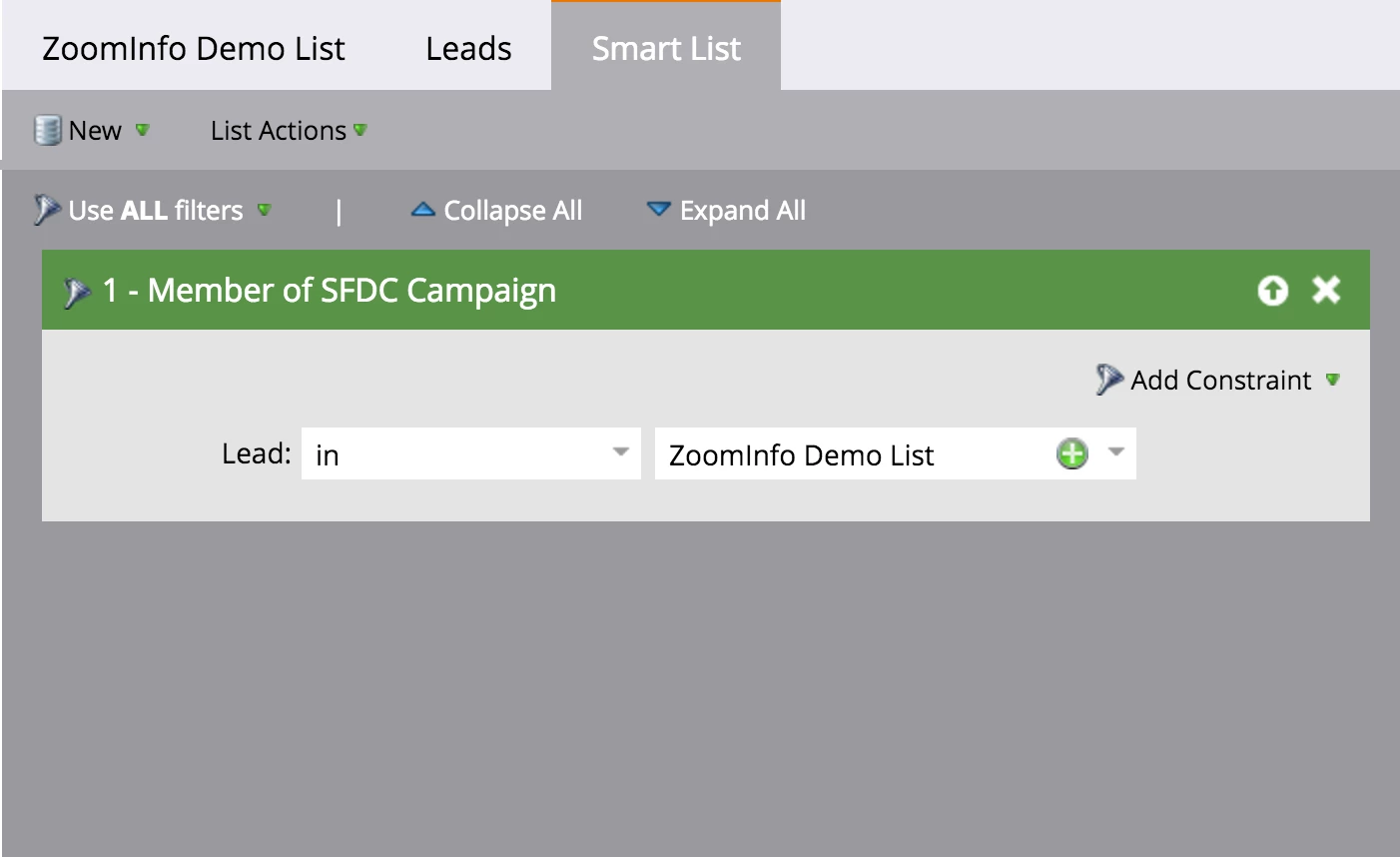1400x857 pixels.
Task: Click the filter funnel icon beside Use ALL filters
Action: tap(47, 210)
